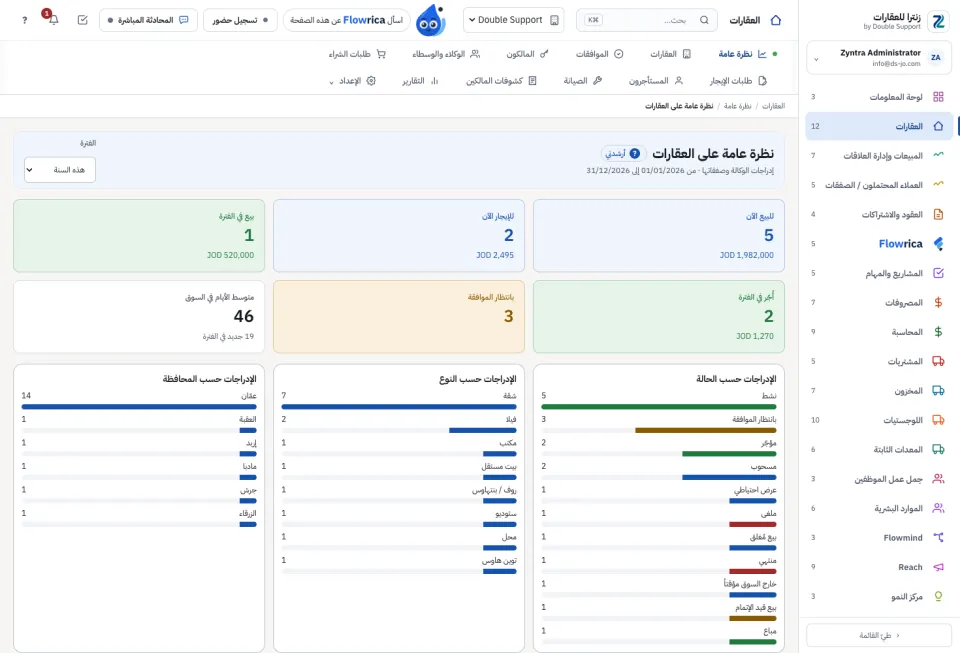The image size is (960, 653).
Task: Switch to التقارير tab
Action: (x=420, y=81)
